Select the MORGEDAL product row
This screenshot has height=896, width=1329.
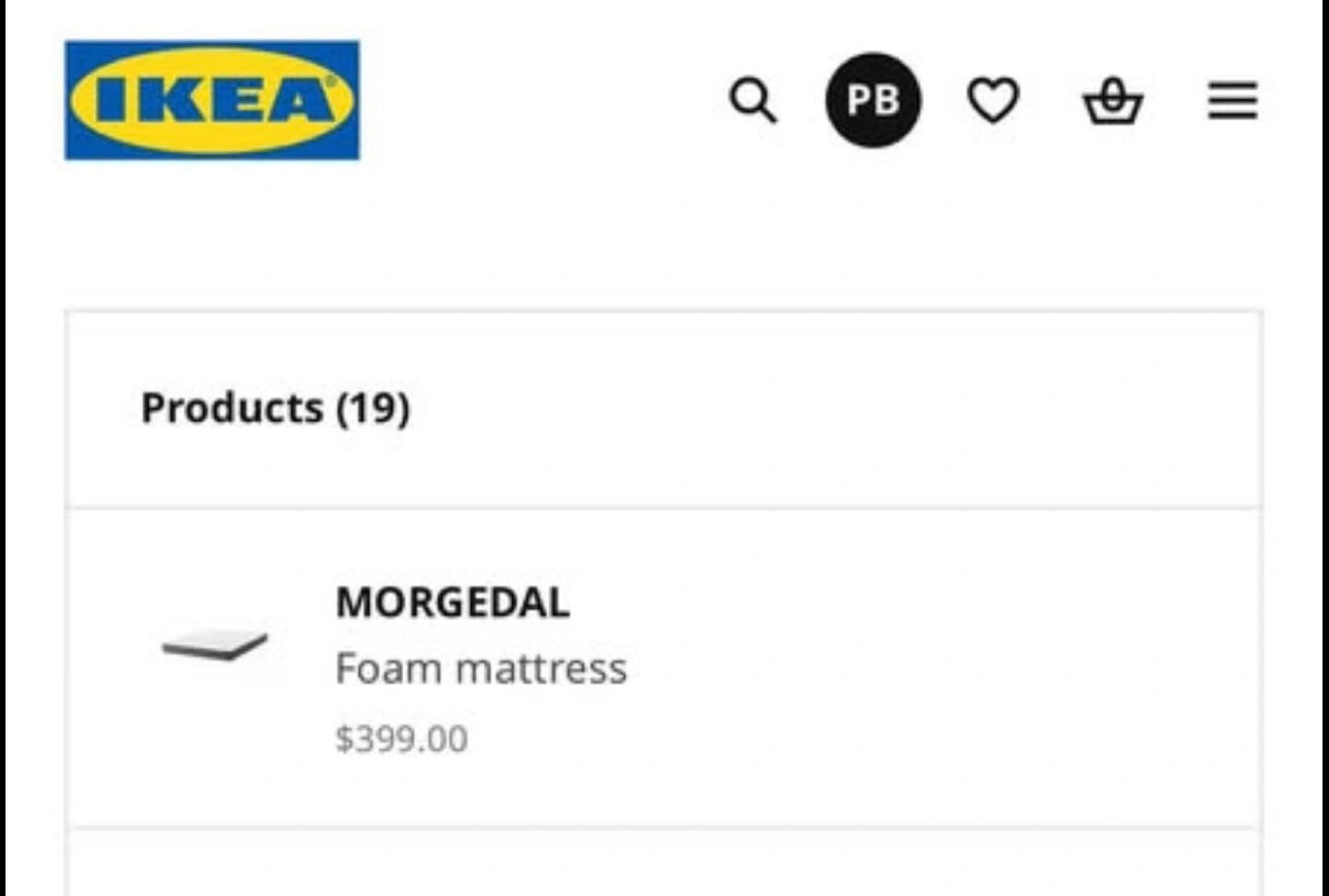point(664,668)
